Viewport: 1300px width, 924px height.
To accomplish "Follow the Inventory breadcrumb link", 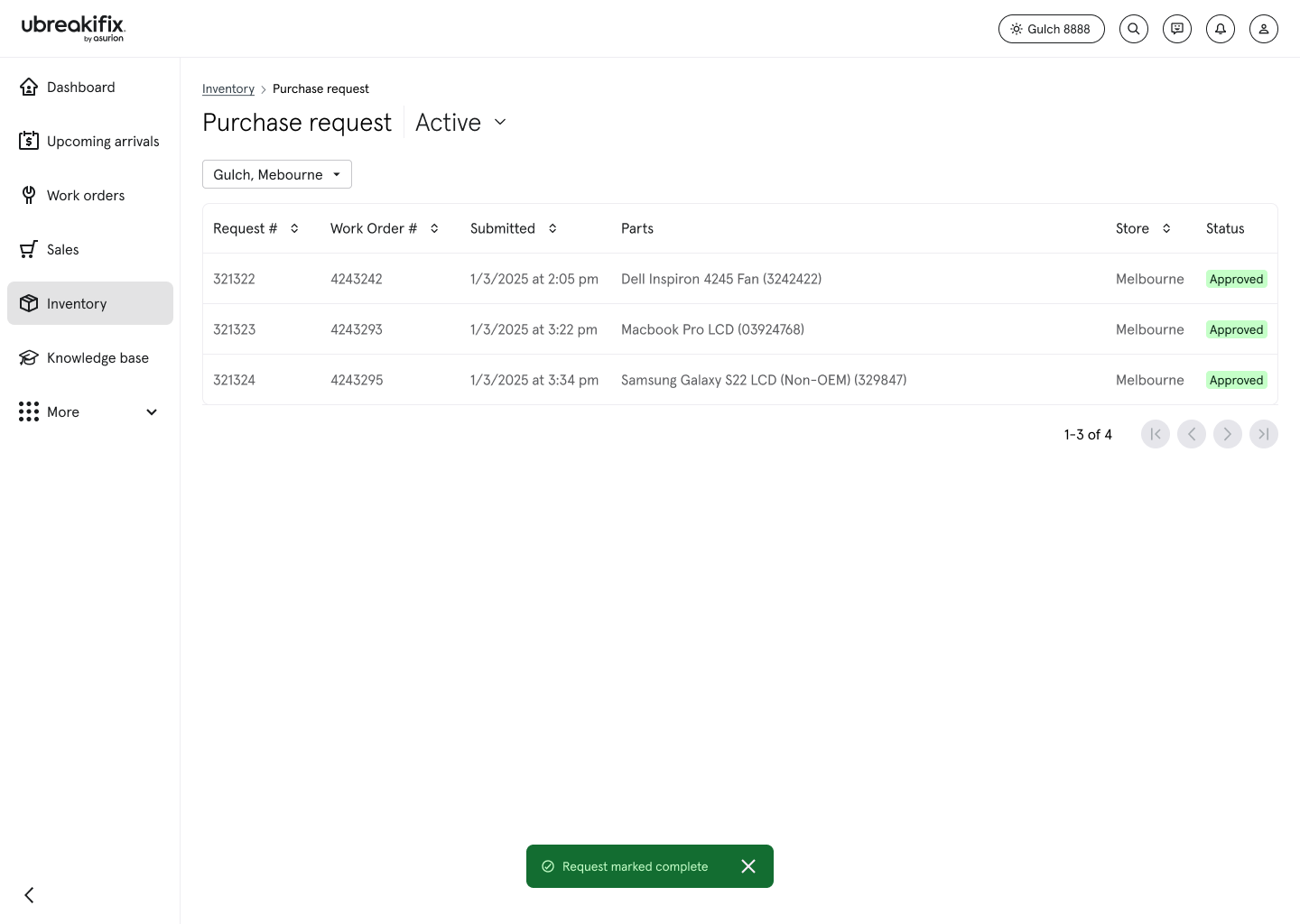I will tap(228, 88).
